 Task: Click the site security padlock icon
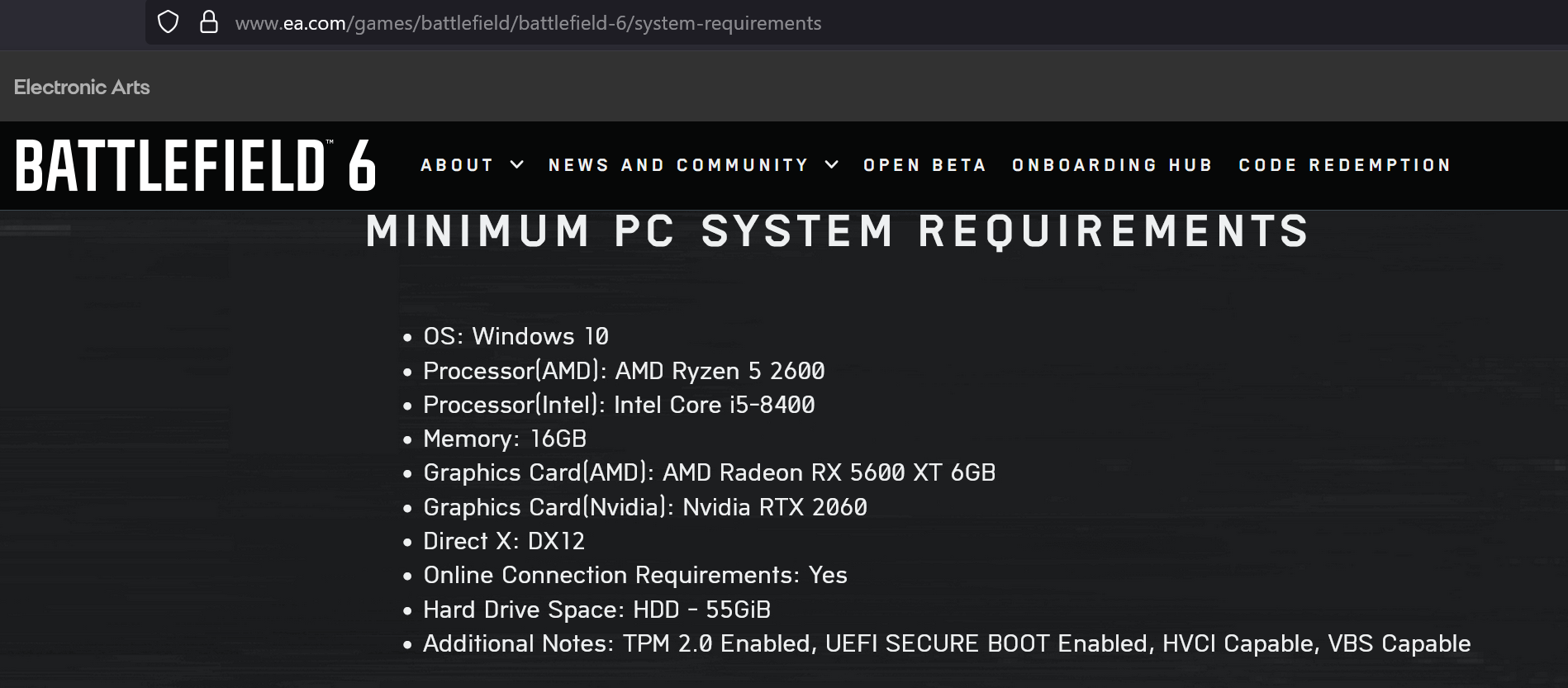209,22
